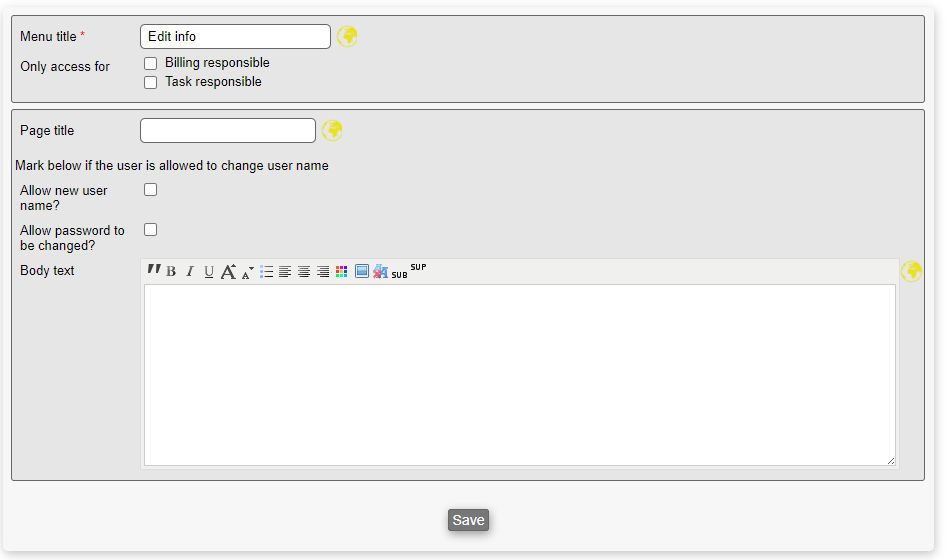Click the remove formatting icon
The image size is (946, 560).
[x=380, y=272]
